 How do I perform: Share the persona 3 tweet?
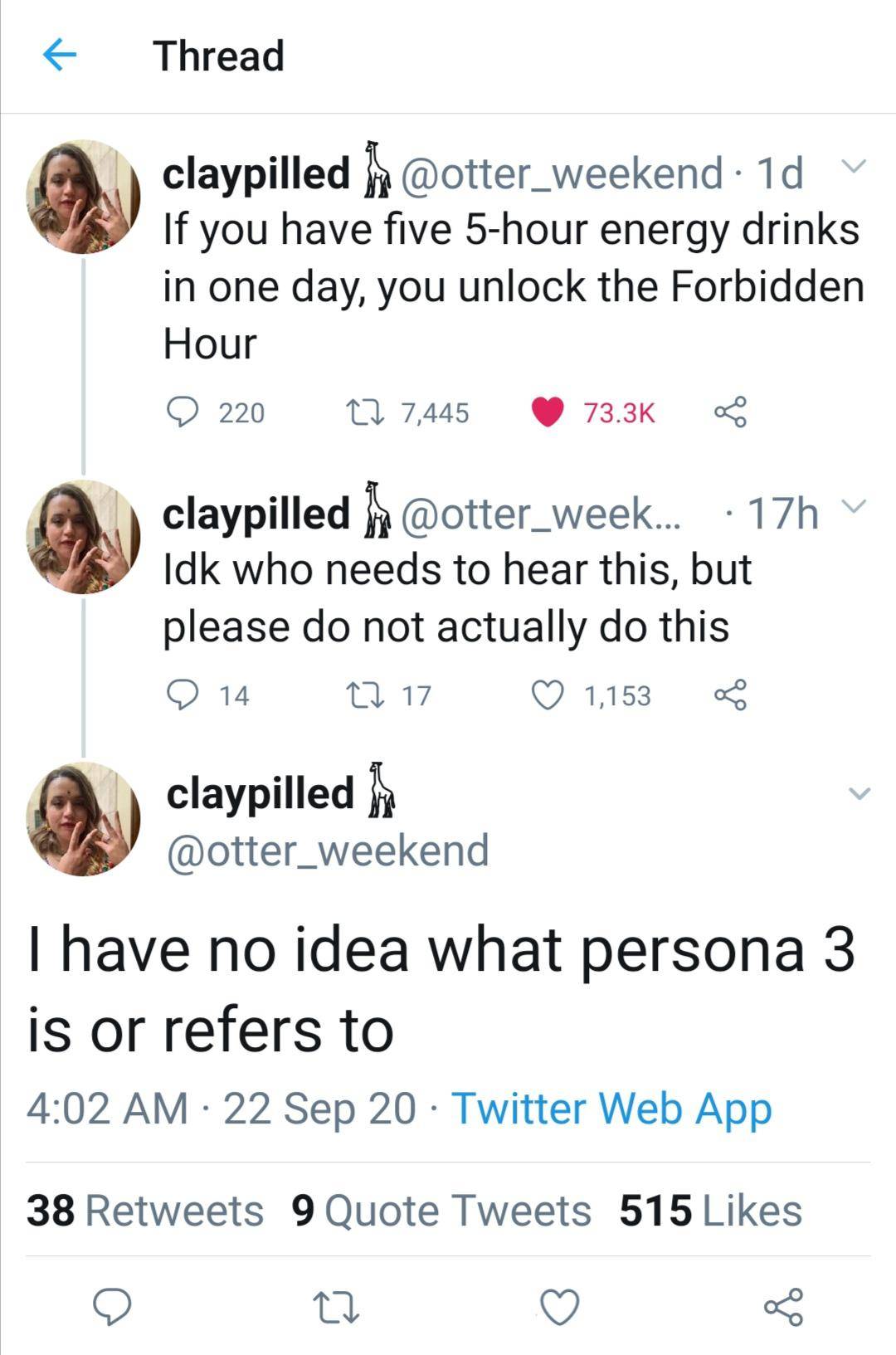[x=783, y=1307]
